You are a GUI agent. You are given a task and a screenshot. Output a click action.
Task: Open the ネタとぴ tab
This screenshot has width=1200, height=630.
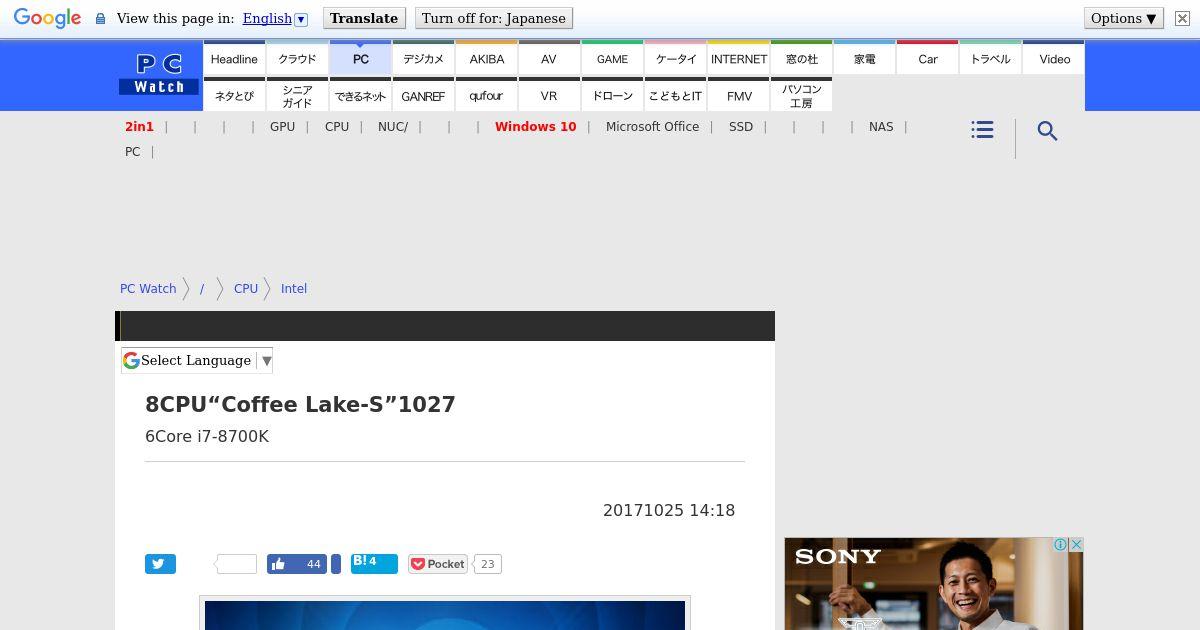click(x=234, y=95)
